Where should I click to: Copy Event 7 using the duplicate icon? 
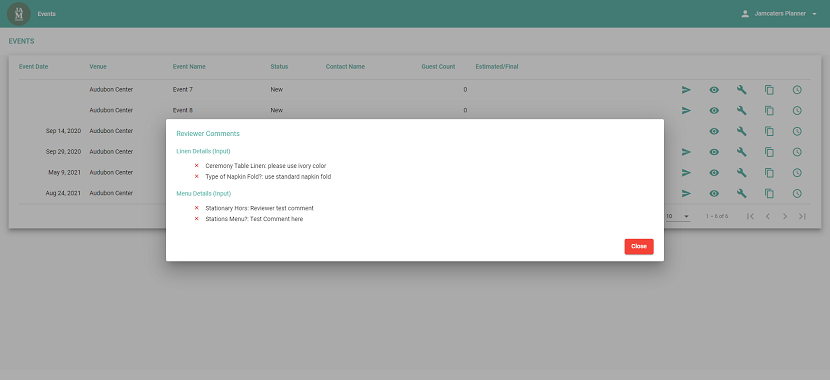(769, 90)
